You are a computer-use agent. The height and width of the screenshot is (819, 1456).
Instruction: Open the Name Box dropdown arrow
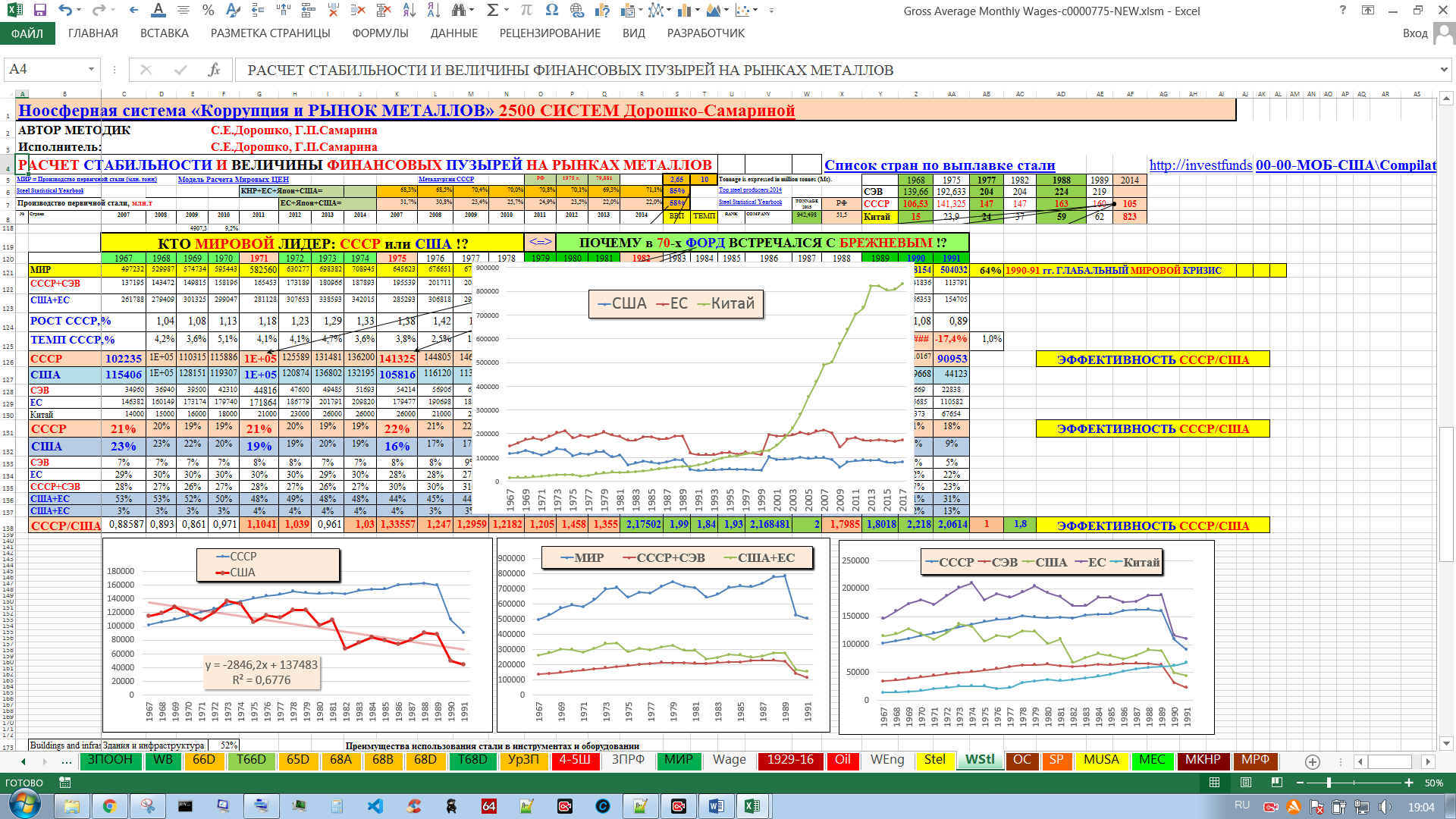pos(91,70)
